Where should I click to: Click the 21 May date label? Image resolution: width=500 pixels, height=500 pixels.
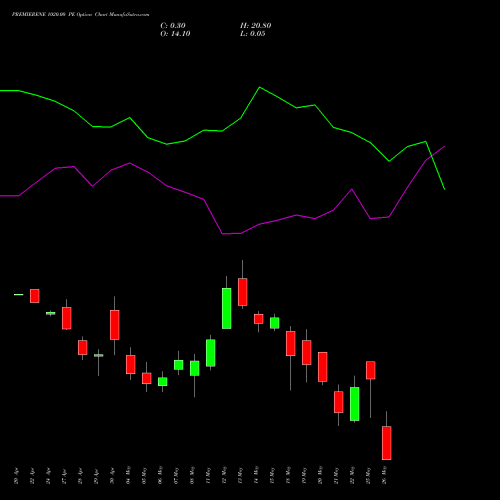click(337, 476)
